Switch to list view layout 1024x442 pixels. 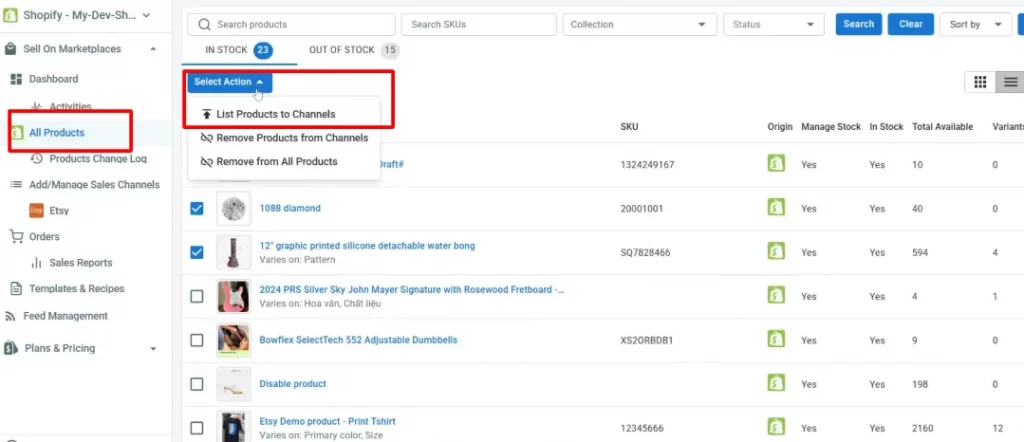1010,82
